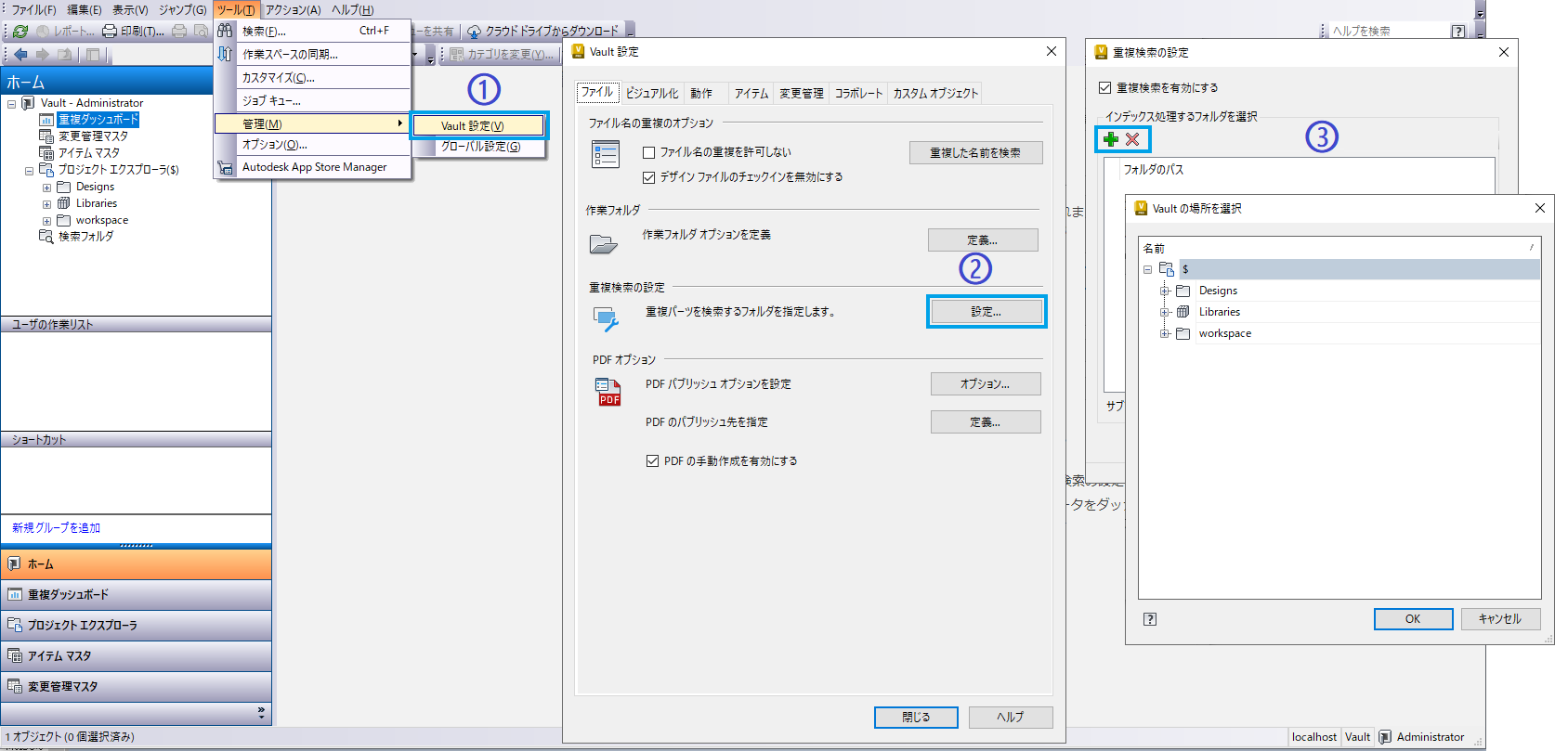
Task: Collapse the $ root in location dialog
Action: click(x=1148, y=269)
